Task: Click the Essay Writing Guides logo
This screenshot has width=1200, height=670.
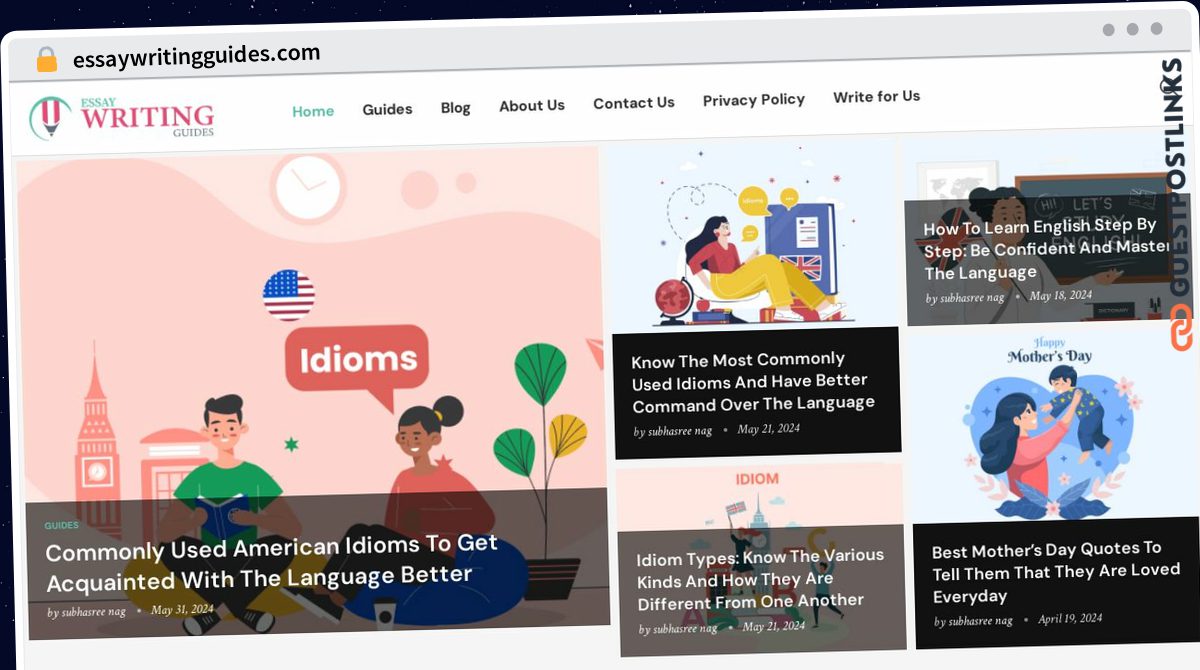Action: pyautogui.click(x=123, y=118)
